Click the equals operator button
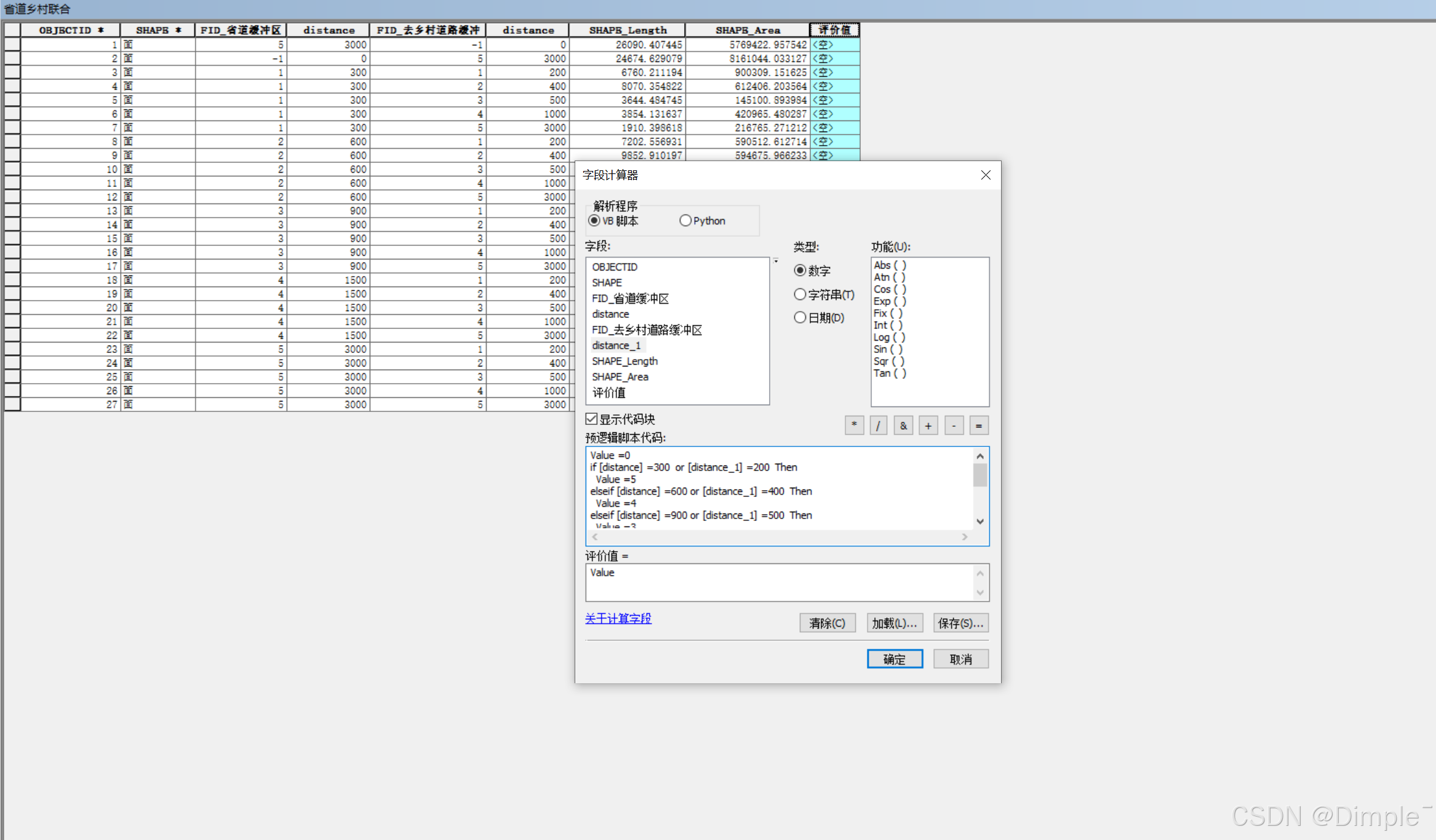Viewport: 1436px width, 840px height. pyautogui.click(x=979, y=426)
